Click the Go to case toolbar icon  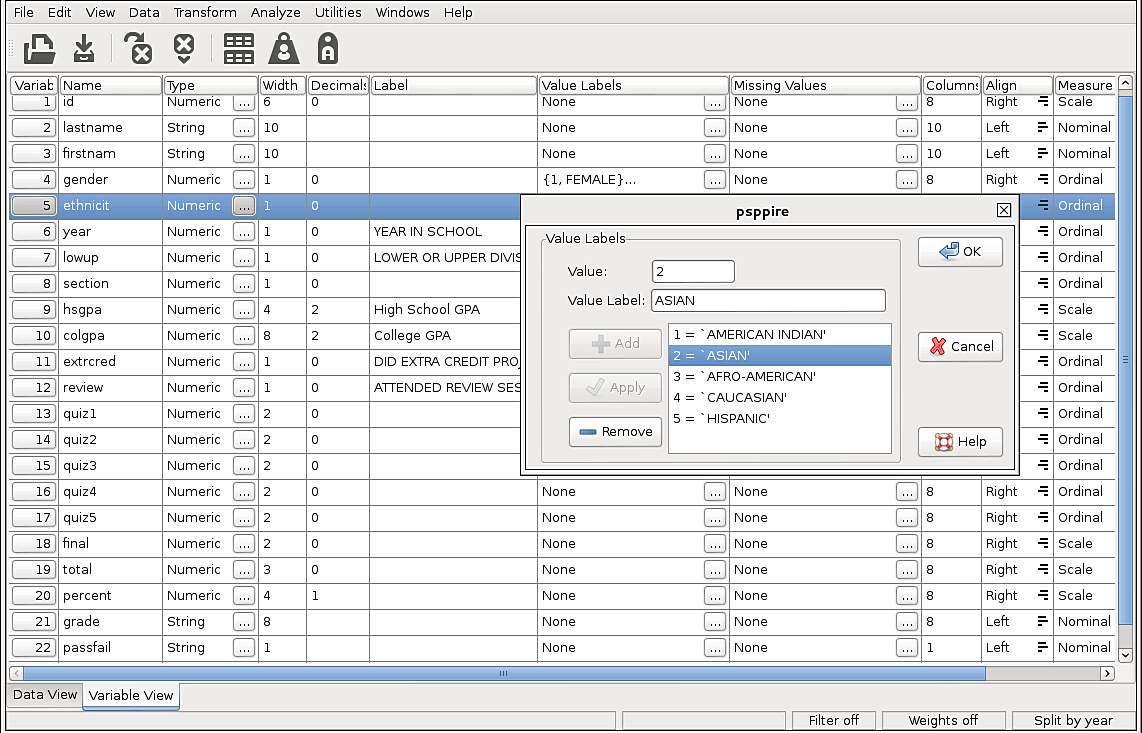tap(184, 50)
